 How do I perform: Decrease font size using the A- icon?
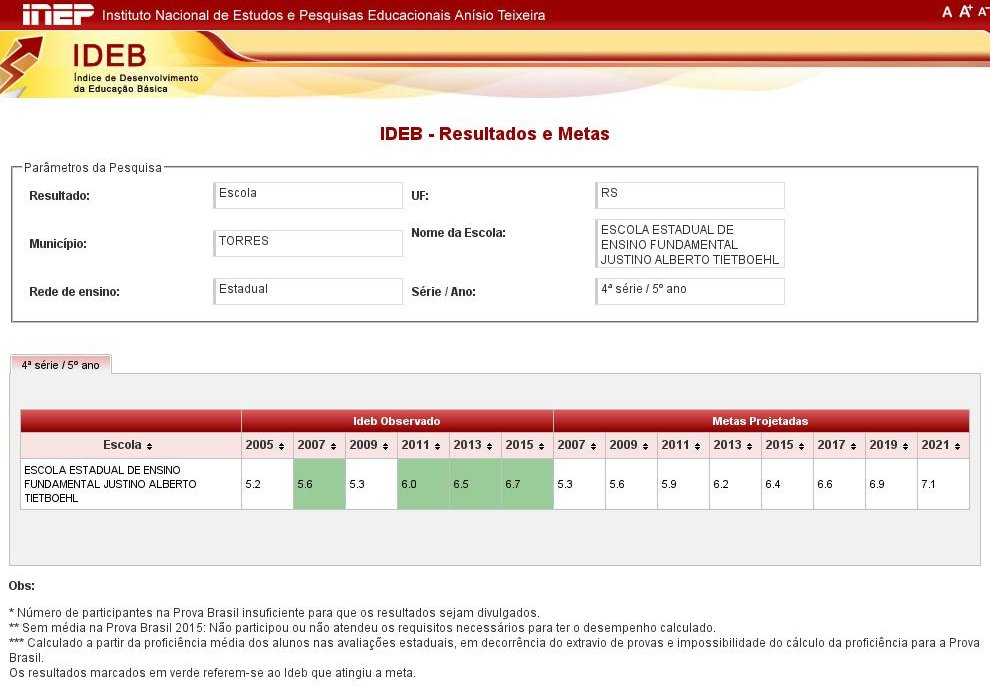981,11
